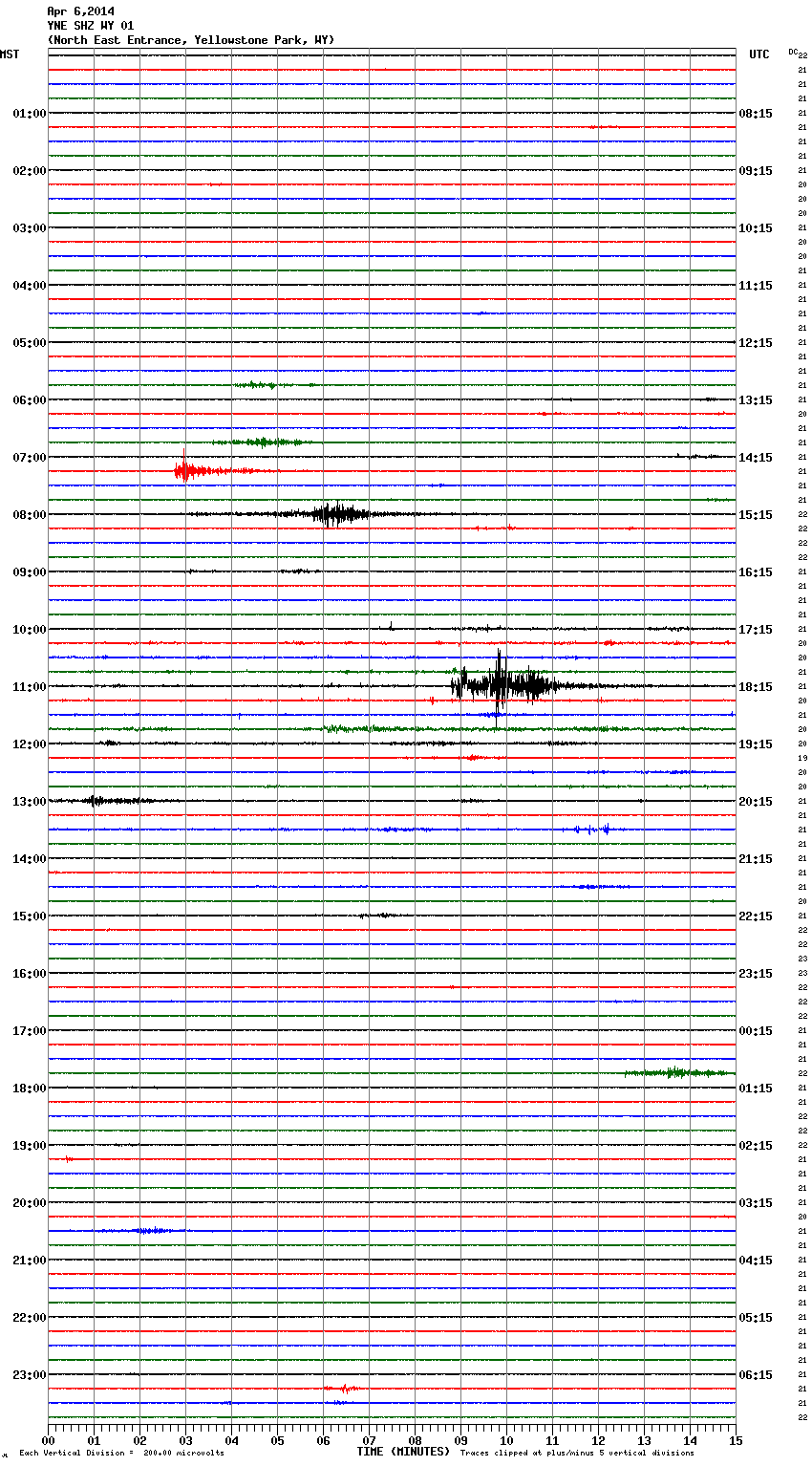This screenshot has width=812, height=1466.
Task: Click the '14:15' UTC time label
Action: point(756,458)
